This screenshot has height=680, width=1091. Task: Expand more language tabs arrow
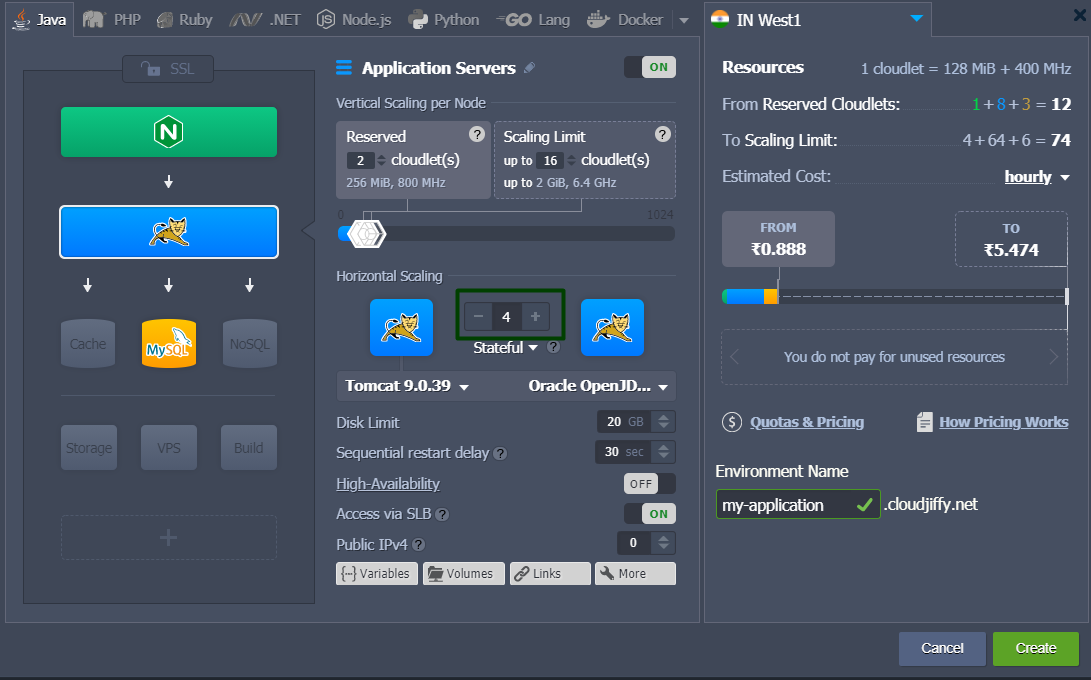click(x=684, y=20)
